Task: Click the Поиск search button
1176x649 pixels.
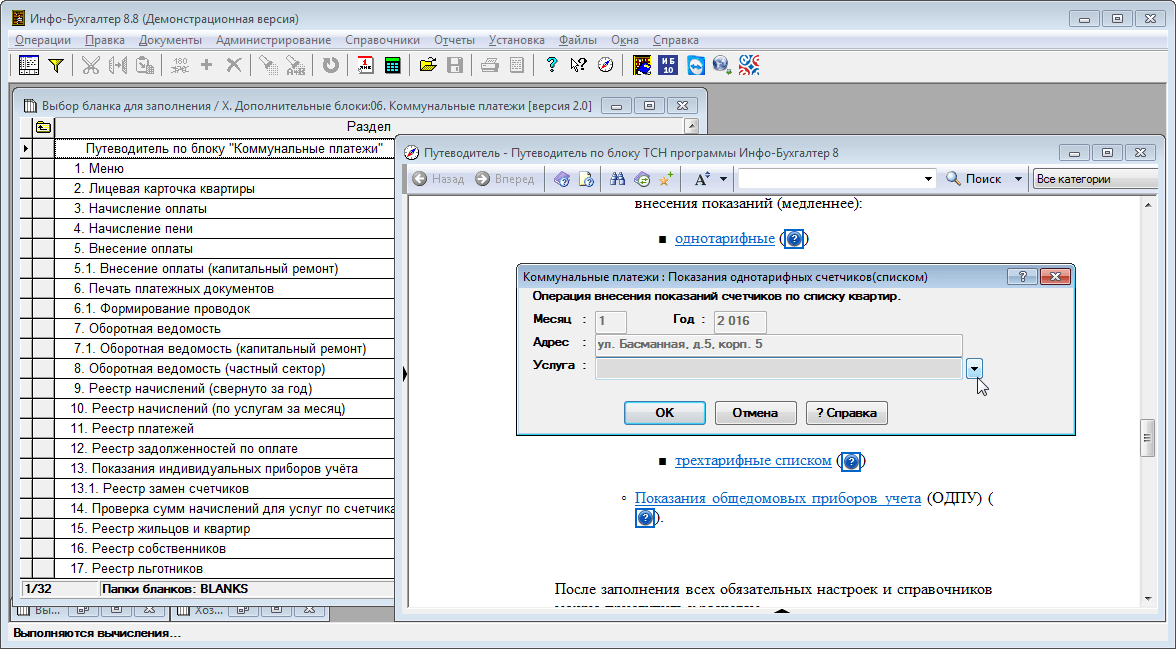Action: click(974, 179)
